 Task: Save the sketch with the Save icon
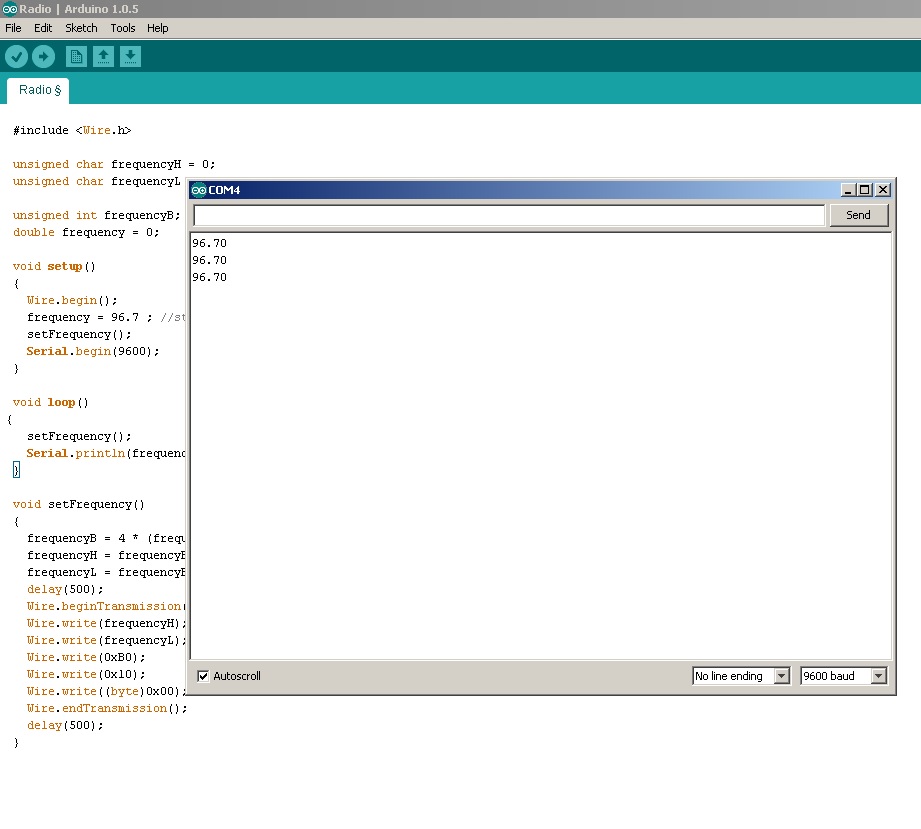pos(130,56)
